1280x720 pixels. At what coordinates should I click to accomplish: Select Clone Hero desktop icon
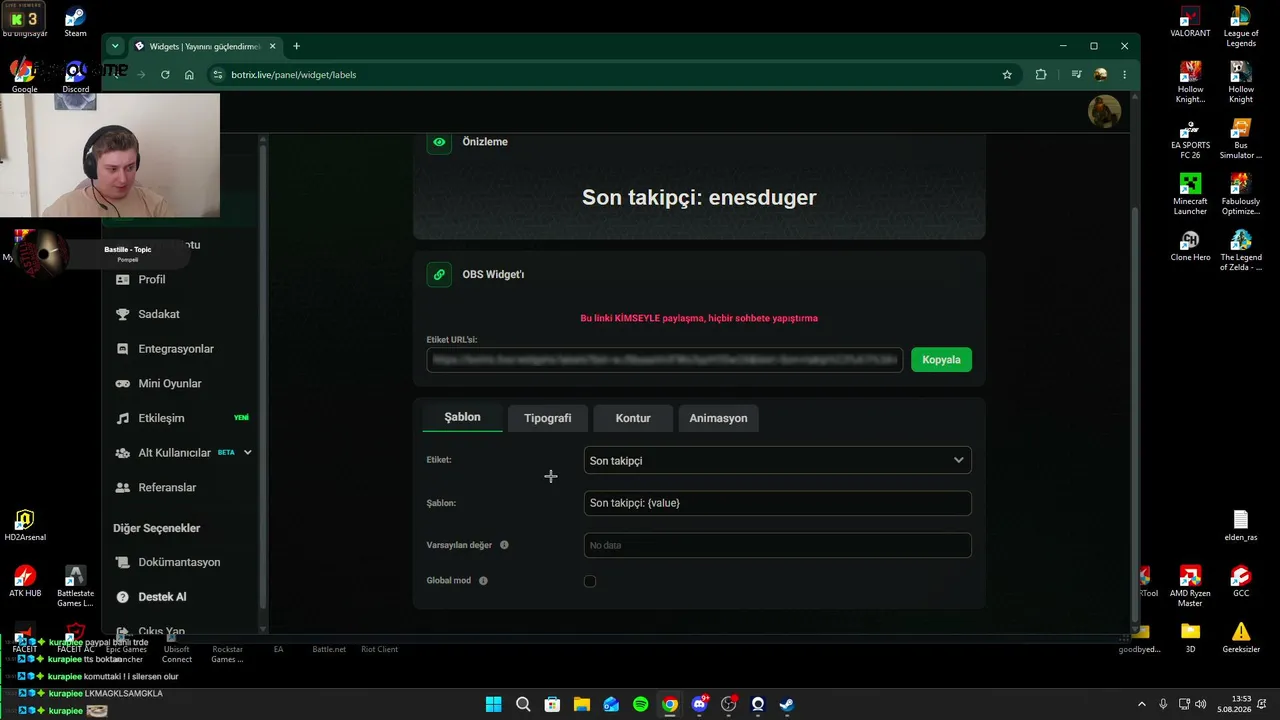point(1190,246)
